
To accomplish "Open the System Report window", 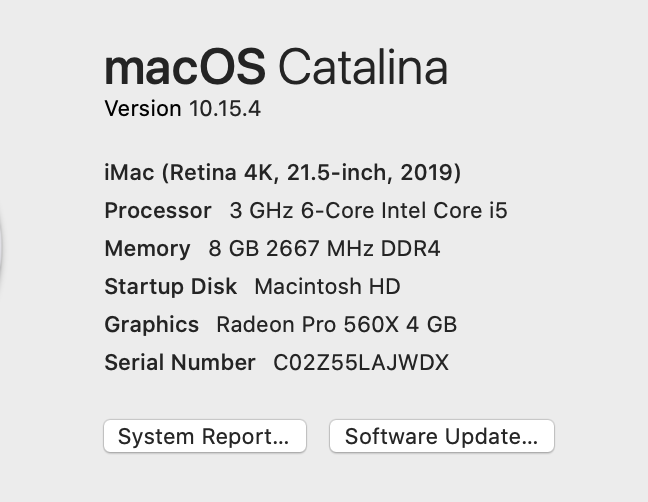I will tap(205, 436).
